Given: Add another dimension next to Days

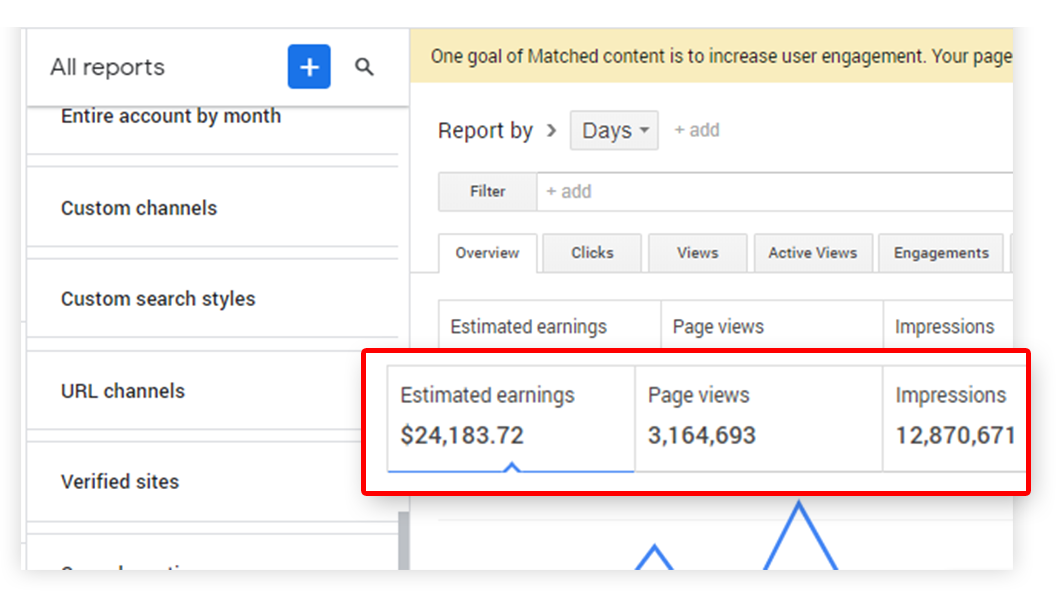Looking at the screenshot, I should [696, 130].
